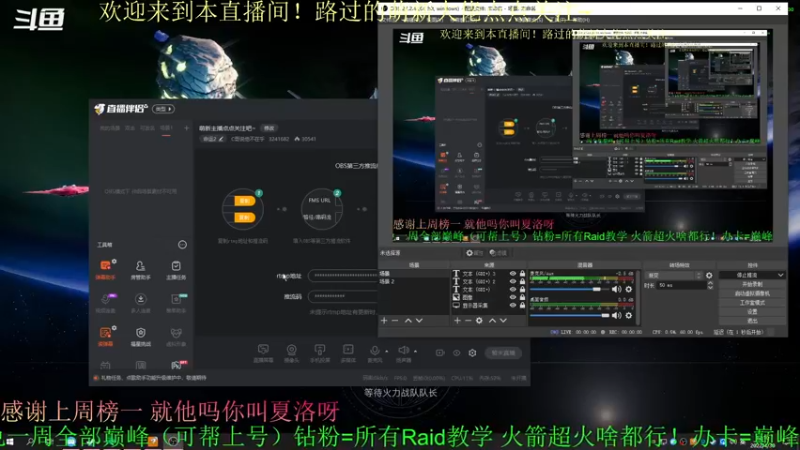Click 设置 in OBS controls
Image resolution: width=800 pixels, height=450 pixels.
[752, 312]
